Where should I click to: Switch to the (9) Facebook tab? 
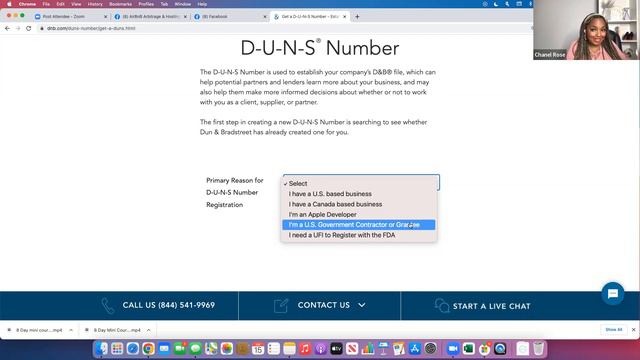click(x=230, y=17)
